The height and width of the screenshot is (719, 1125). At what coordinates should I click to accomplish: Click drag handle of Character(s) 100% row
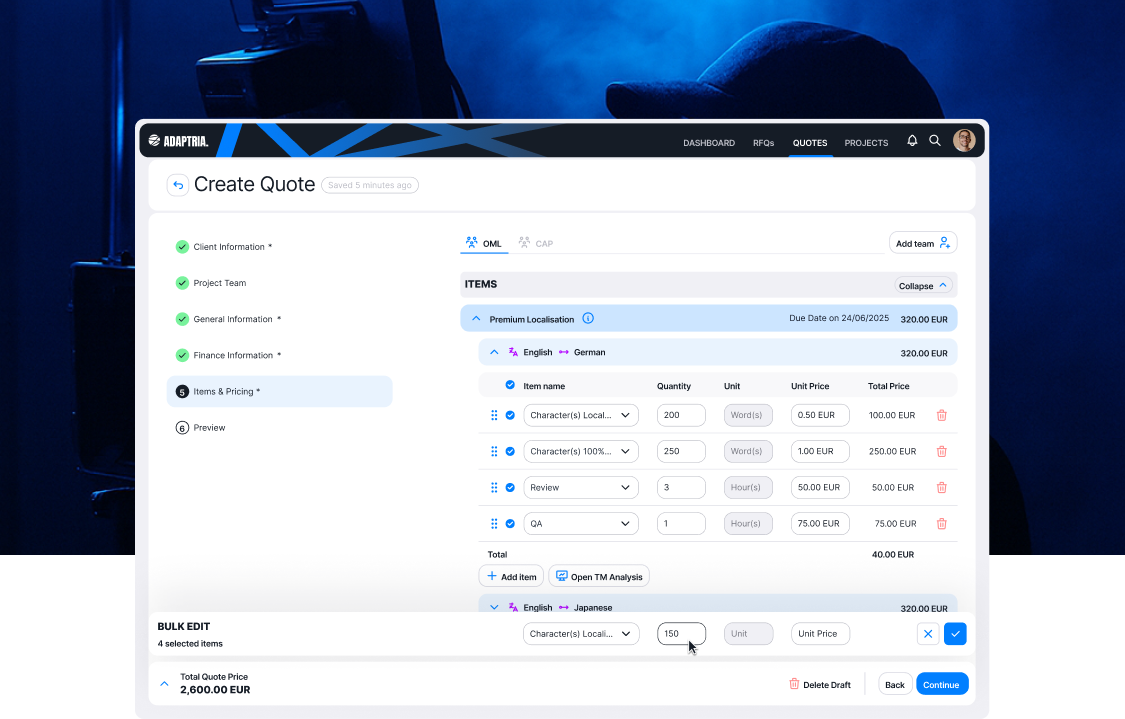point(494,451)
